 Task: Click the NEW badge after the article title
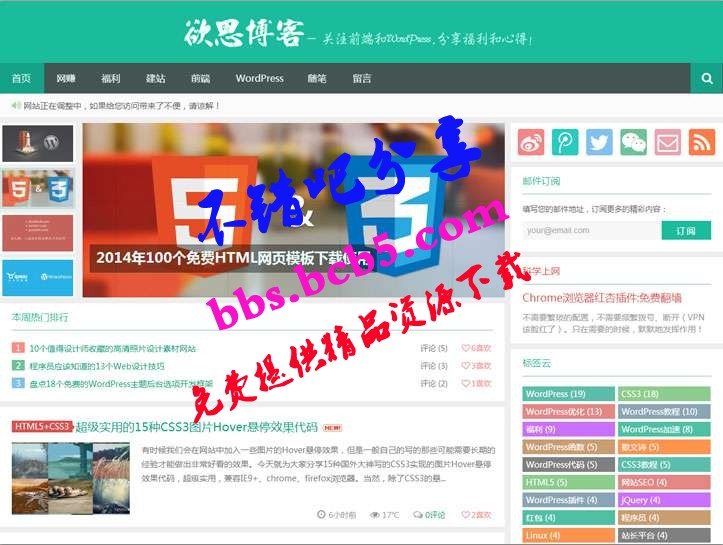tap(332, 427)
